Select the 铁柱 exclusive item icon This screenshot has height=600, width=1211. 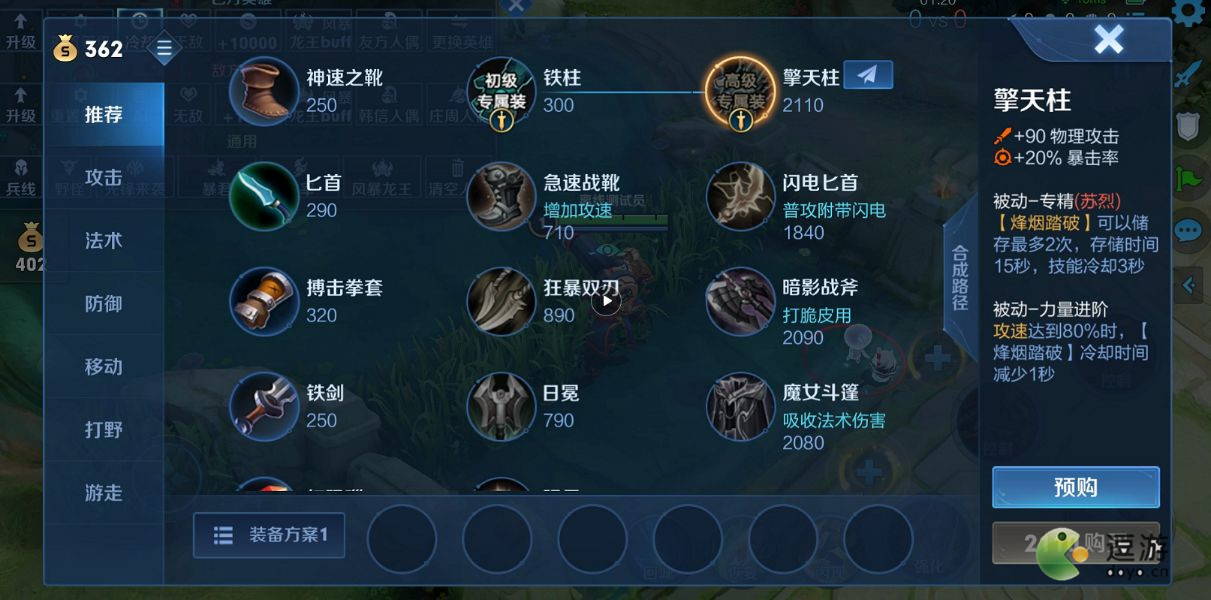(x=502, y=90)
